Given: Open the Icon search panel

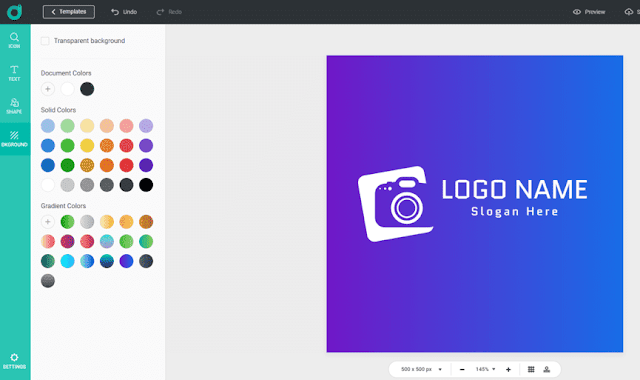Looking at the screenshot, I should tap(15, 40).
